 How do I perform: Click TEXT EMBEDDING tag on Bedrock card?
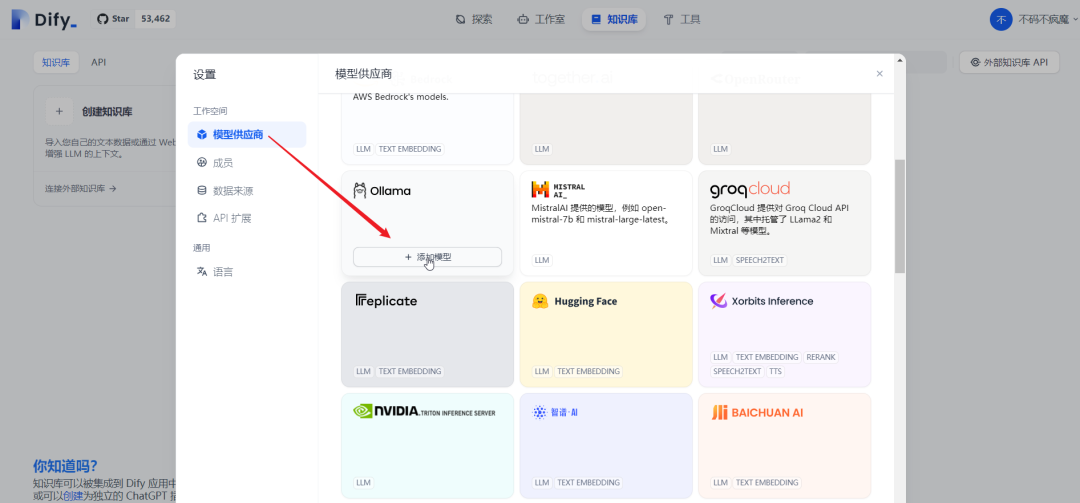tap(410, 149)
